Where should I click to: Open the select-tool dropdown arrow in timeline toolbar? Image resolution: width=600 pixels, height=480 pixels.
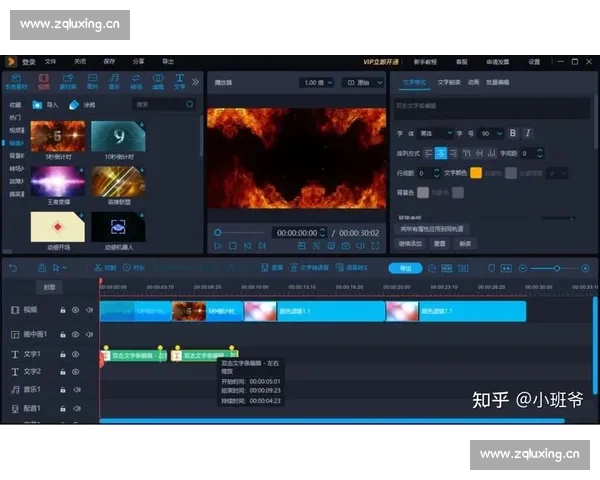[x=65, y=268]
